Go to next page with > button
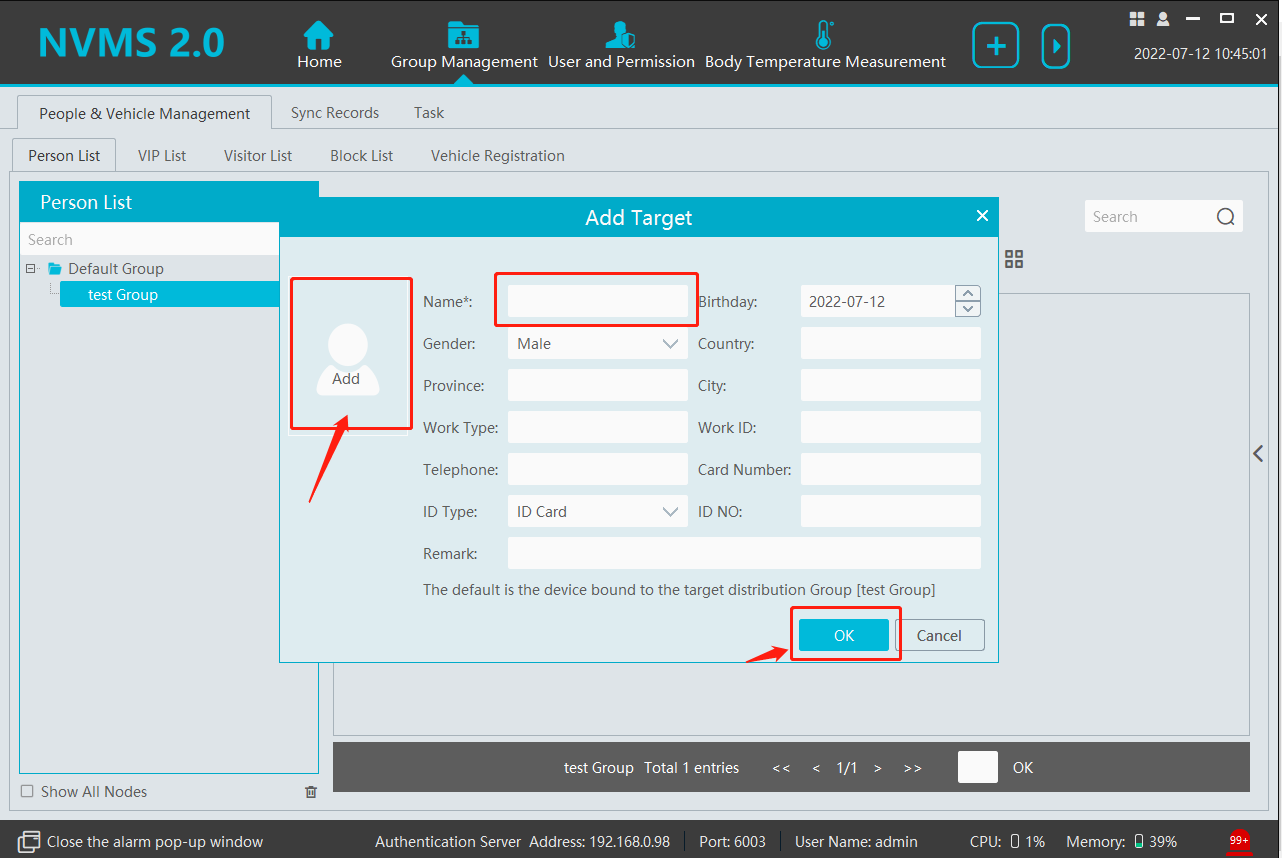1282x858 pixels. pyautogui.click(x=878, y=768)
